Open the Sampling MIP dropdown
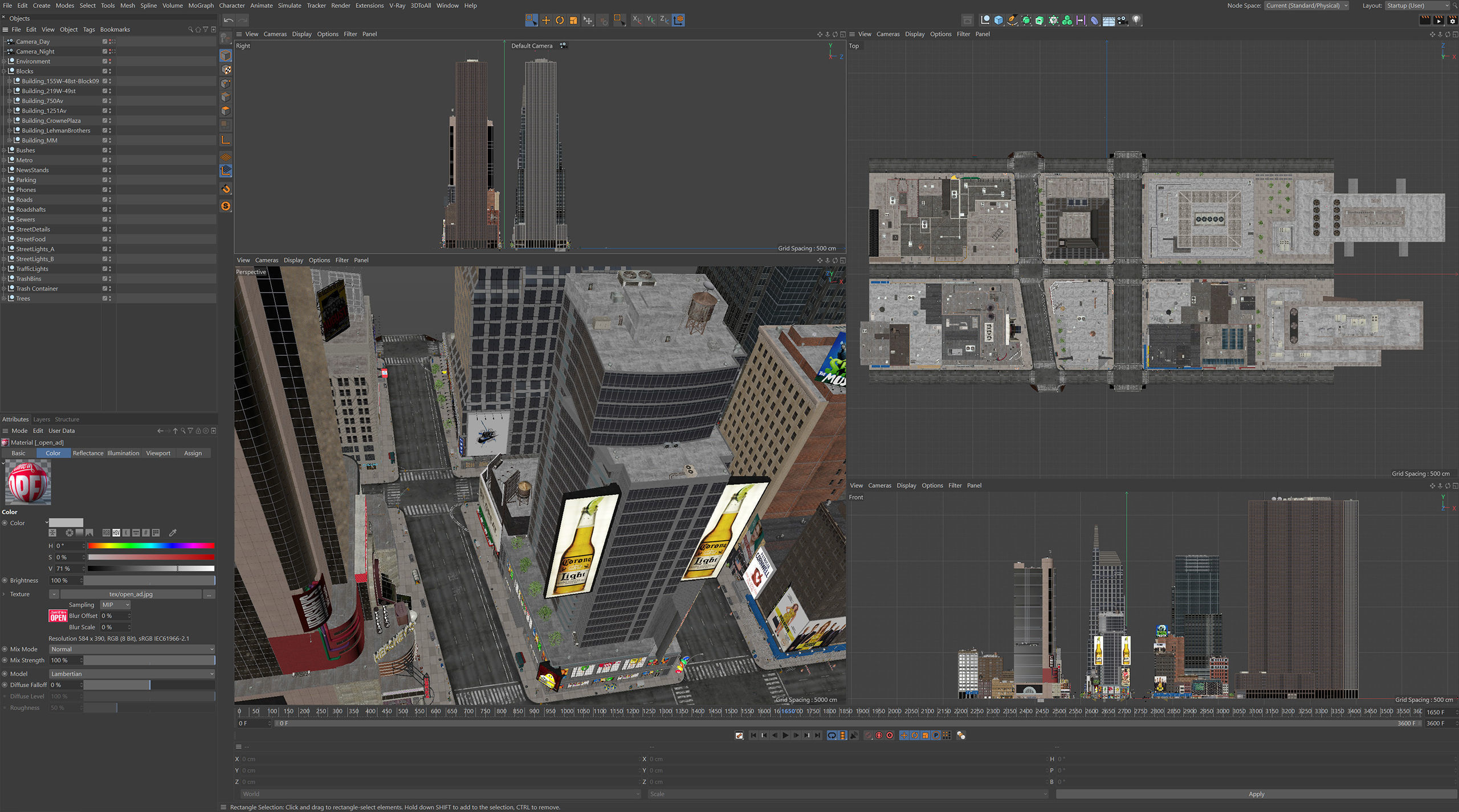Image resolution: width=1459 pixels, height=812 pixels. coord(116,605)
